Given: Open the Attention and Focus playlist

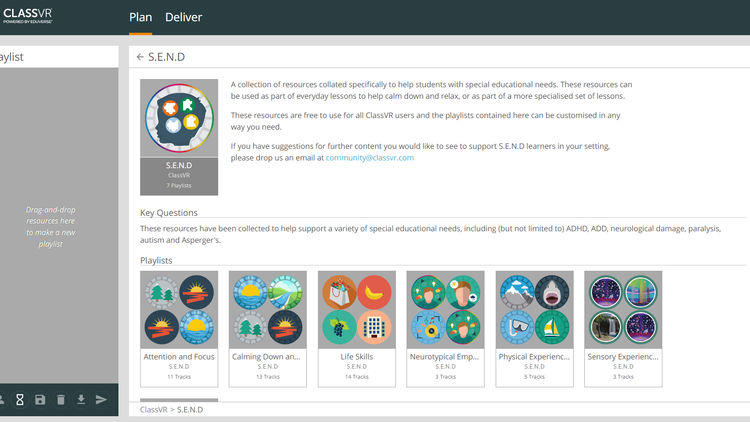Looking at the screenshot, I should (x=179, y=329).
